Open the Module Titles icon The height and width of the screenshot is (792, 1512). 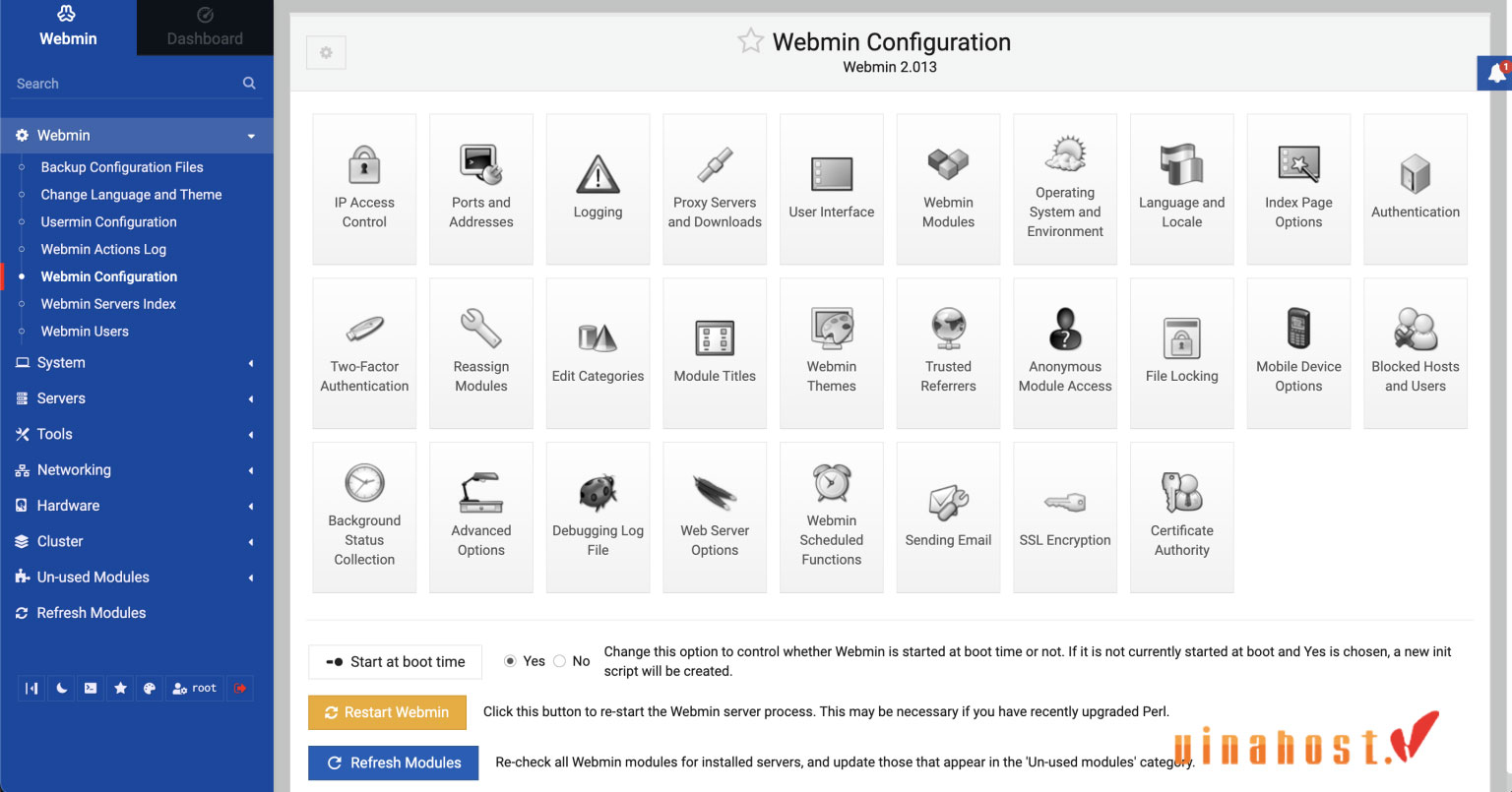(715, 353)
